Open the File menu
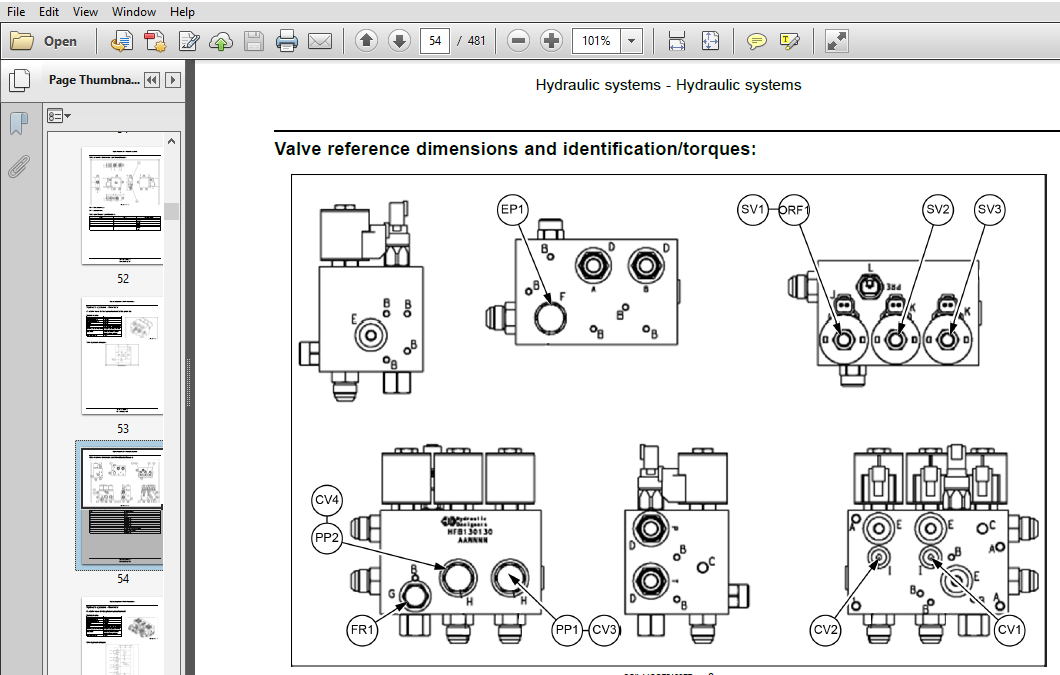The width and height of the screenshot is (1060, 675). point(16,11)
